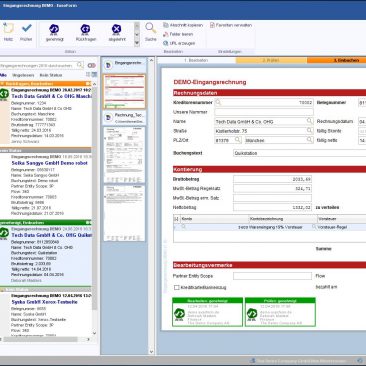Click the Notiz note icon
This screenshot has width=366, height=366.
(8, 28)
